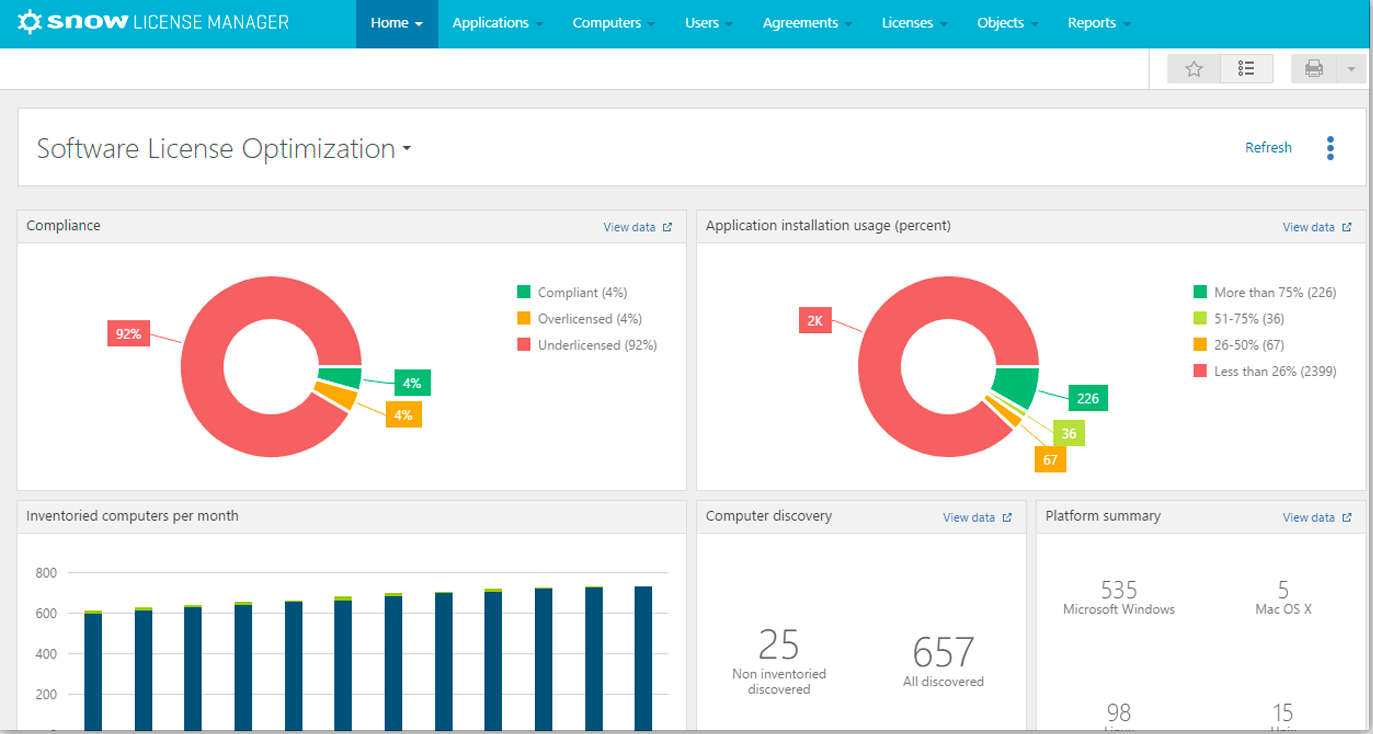1373x734 pixels.
Task: Open Application installation usage View data
Action: coord(1316,227)
